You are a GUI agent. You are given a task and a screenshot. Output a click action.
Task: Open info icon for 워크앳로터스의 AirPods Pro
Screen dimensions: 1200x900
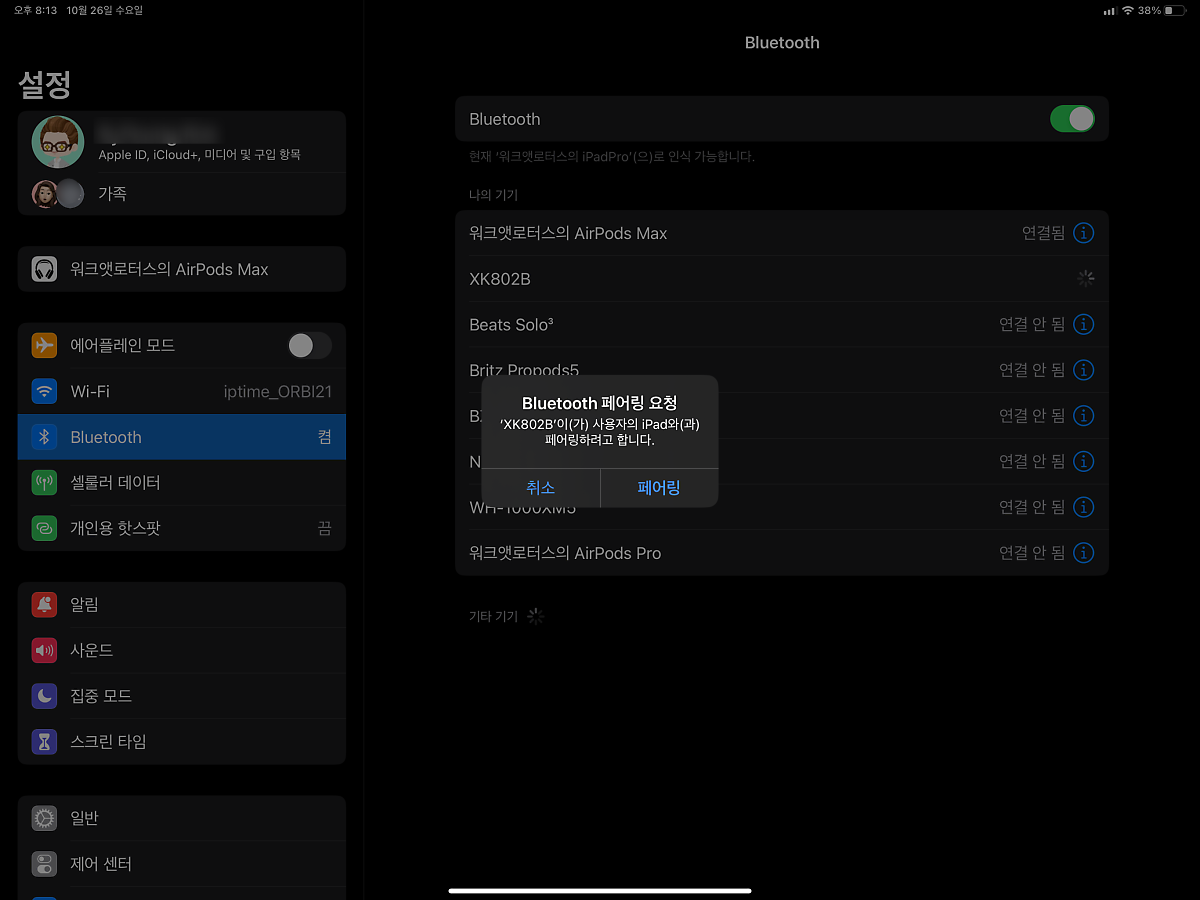(x=1083, y=553)
